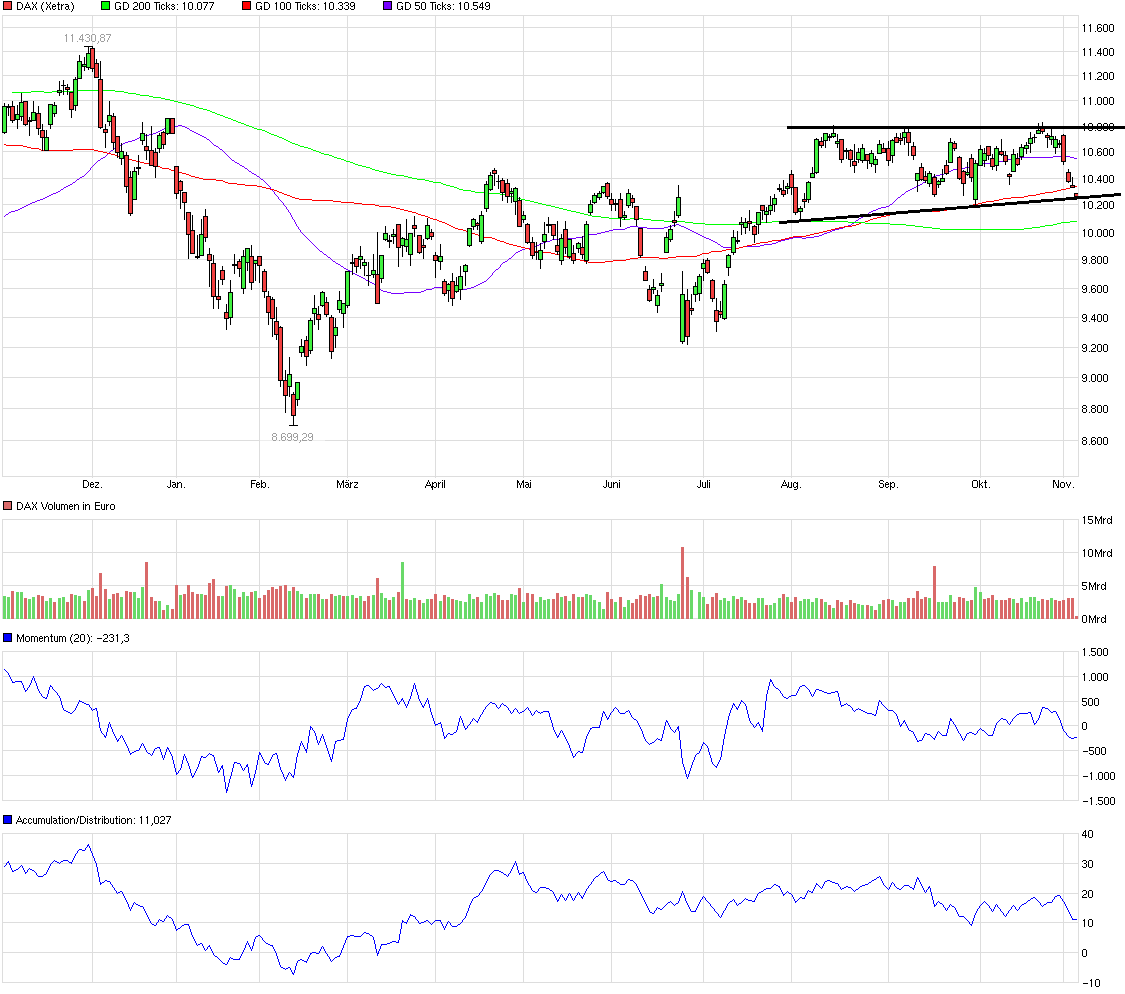Image resolution: width=1125 pixels, height=994 pixels.
Task: Click the green GD 200 legend swatch
Action: [105, 6]
